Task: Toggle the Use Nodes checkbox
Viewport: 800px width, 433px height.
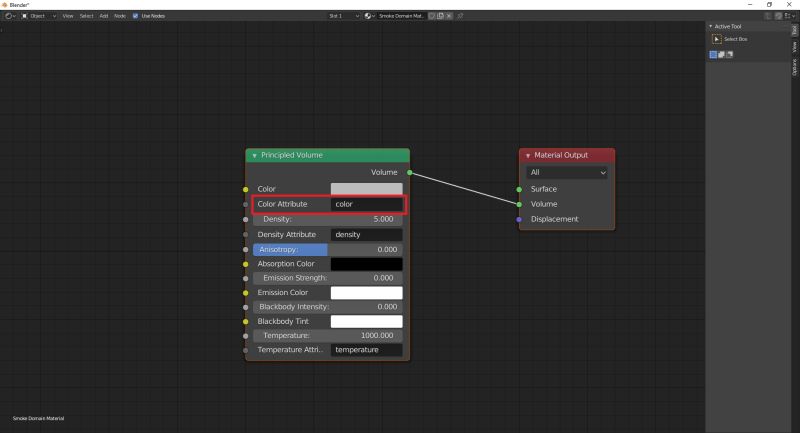Action: pyautogui.click(x=135, y=16)
